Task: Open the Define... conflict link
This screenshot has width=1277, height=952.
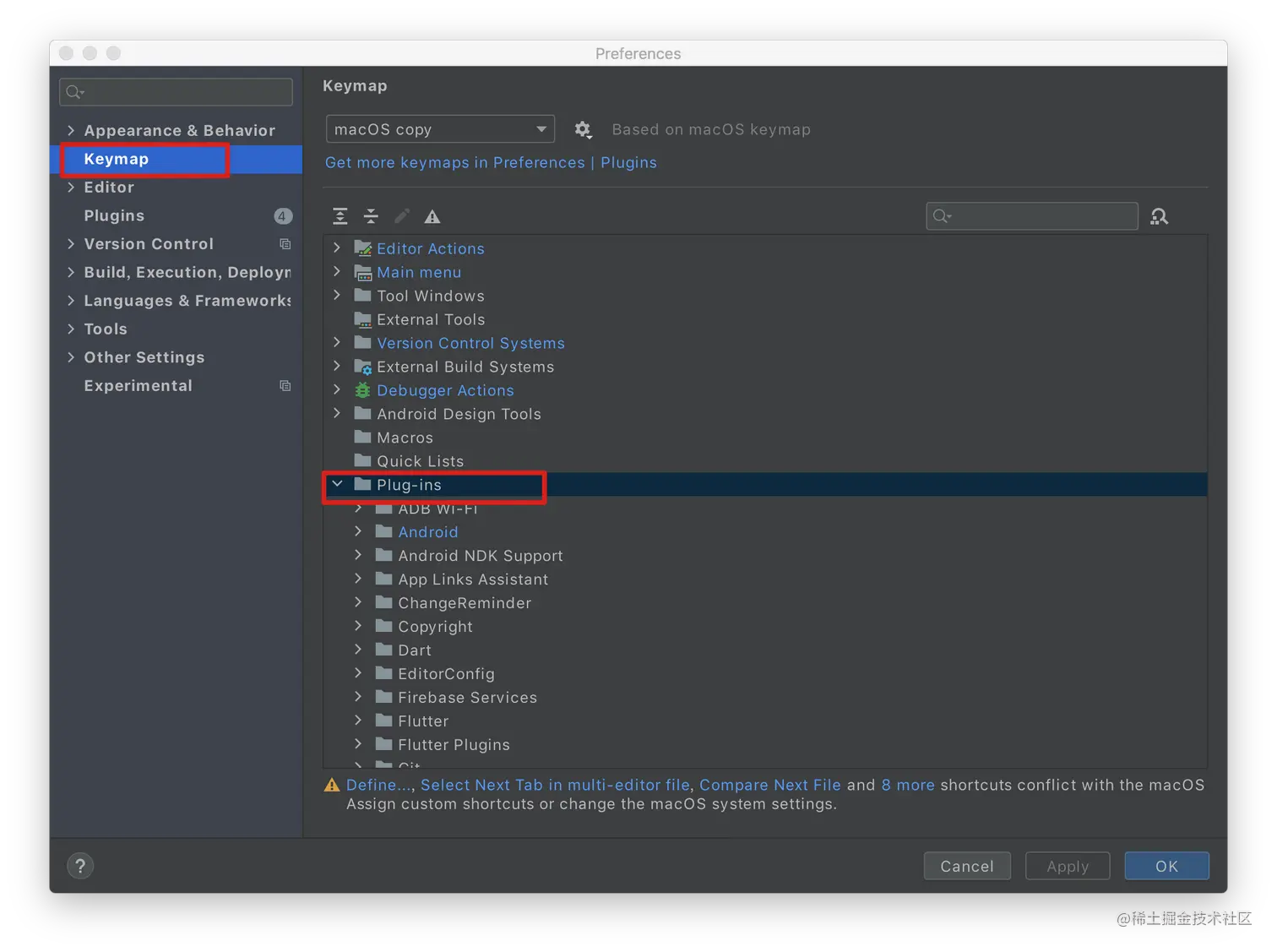Action: tap(378, 785)
